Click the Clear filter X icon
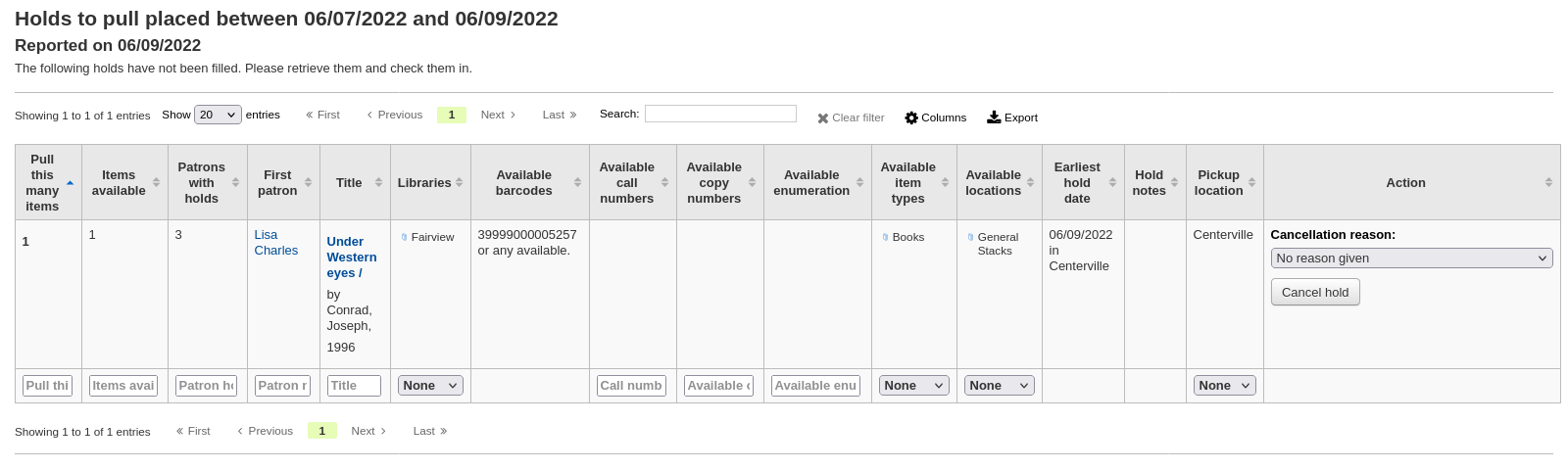The width and height of the screenshot is (1568, 470). click(823, 118)
